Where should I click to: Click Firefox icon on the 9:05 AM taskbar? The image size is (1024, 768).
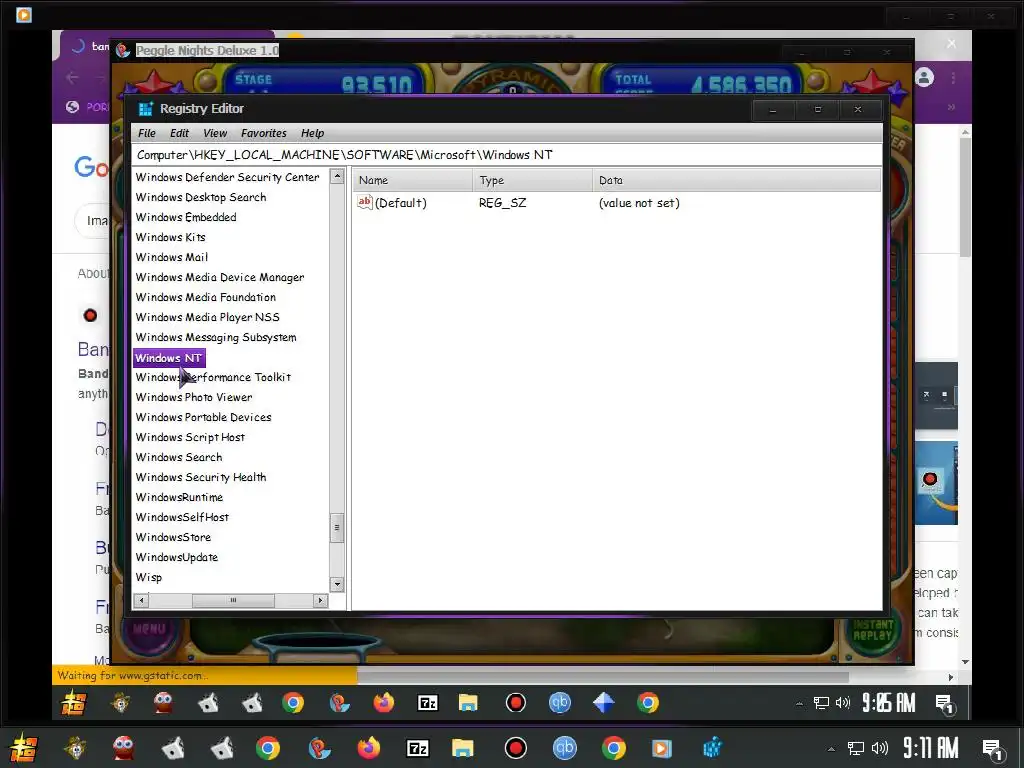[383, 703]
